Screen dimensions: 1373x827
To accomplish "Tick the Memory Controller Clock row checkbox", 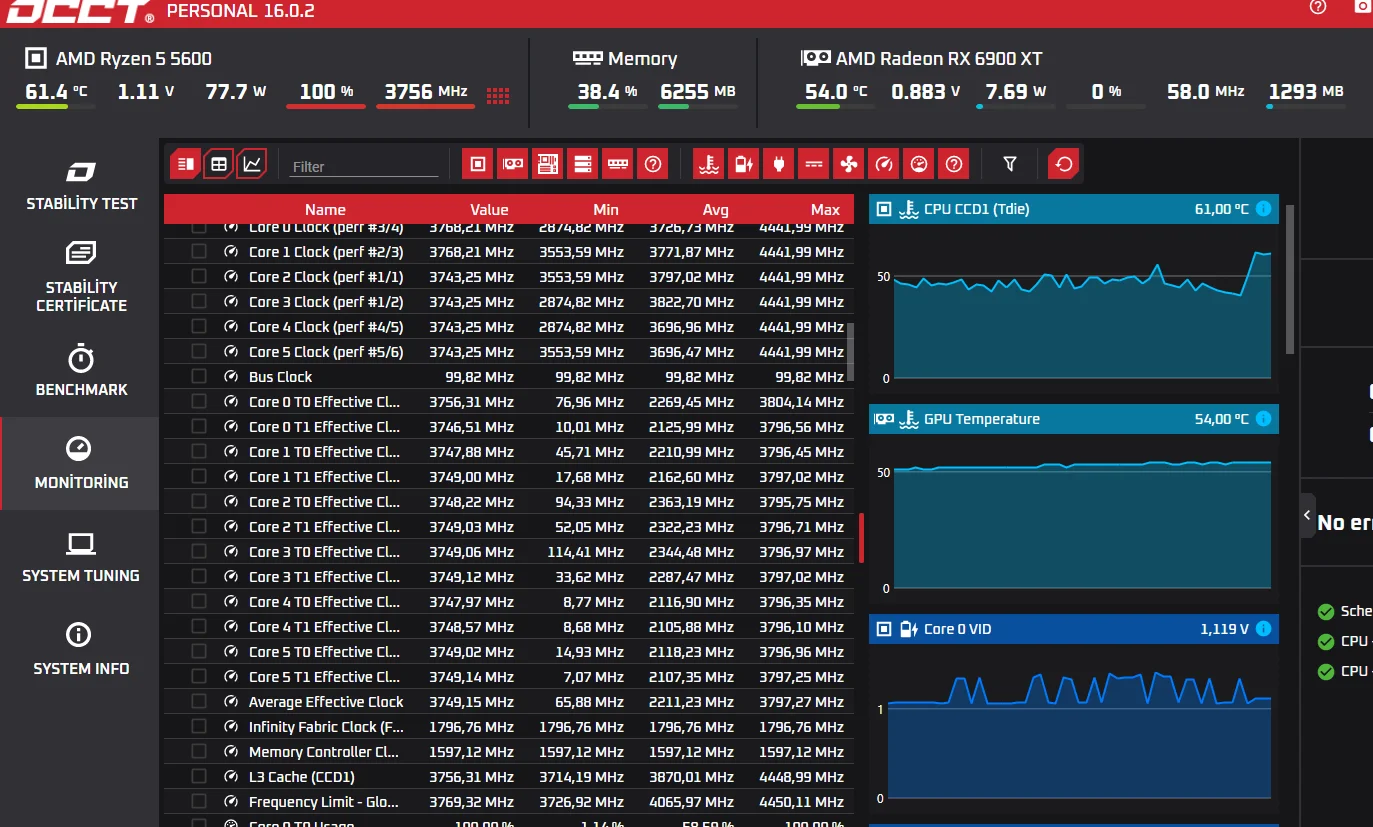I will [x=199, y=752].
